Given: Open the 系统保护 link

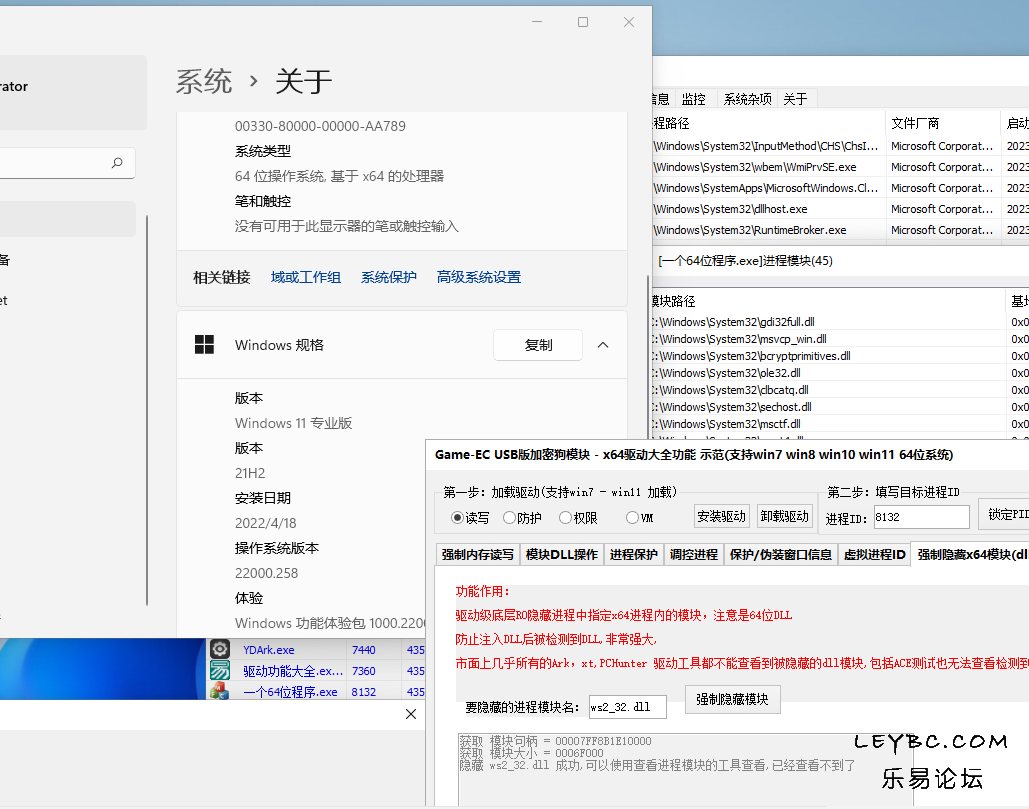Looking at the screenshot, I should (x=388, y=278).
